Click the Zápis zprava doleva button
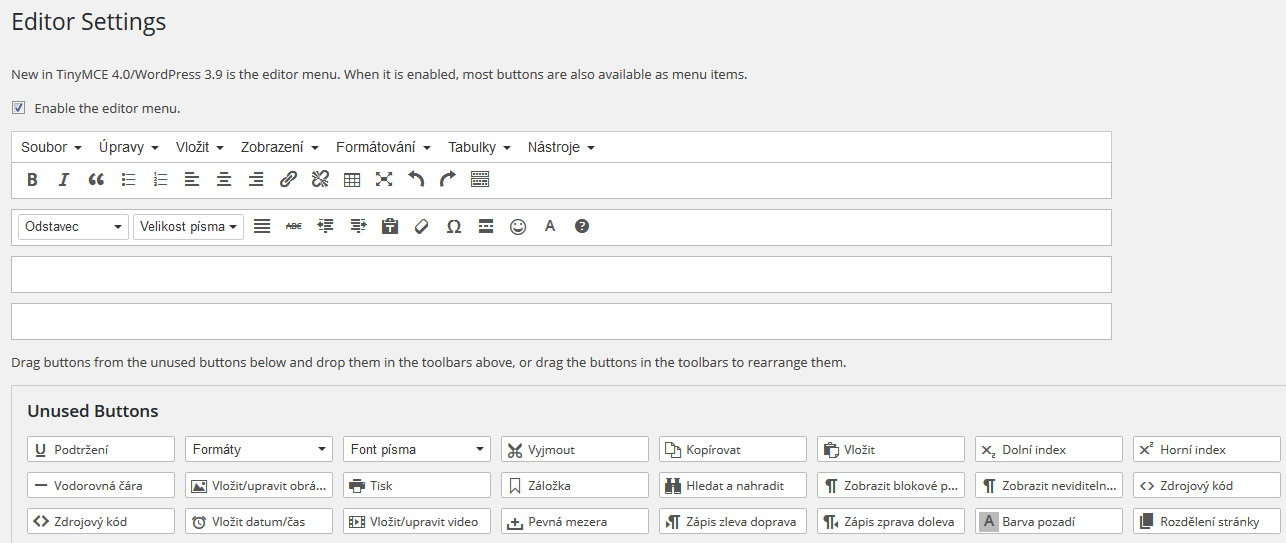Image resolution: width=1286 pixels, height=543 pixels. point(891,522)
